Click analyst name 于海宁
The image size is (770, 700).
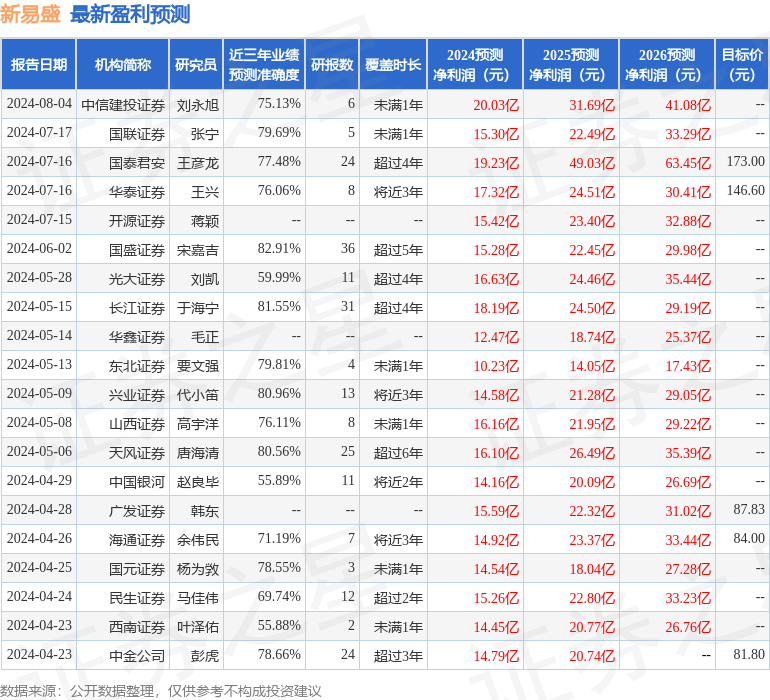pyautogui.click(x=198, y=308)
